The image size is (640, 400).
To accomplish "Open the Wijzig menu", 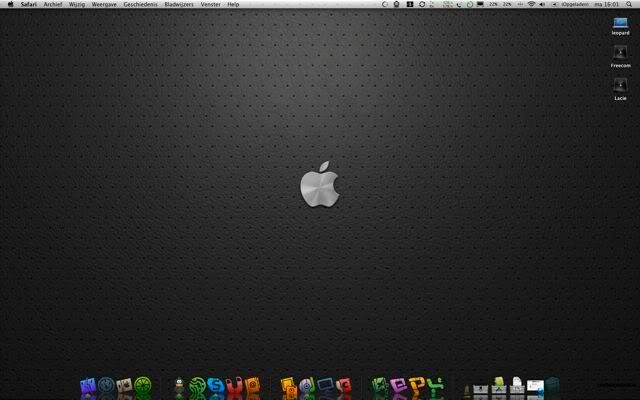I will tap(77, 4).
